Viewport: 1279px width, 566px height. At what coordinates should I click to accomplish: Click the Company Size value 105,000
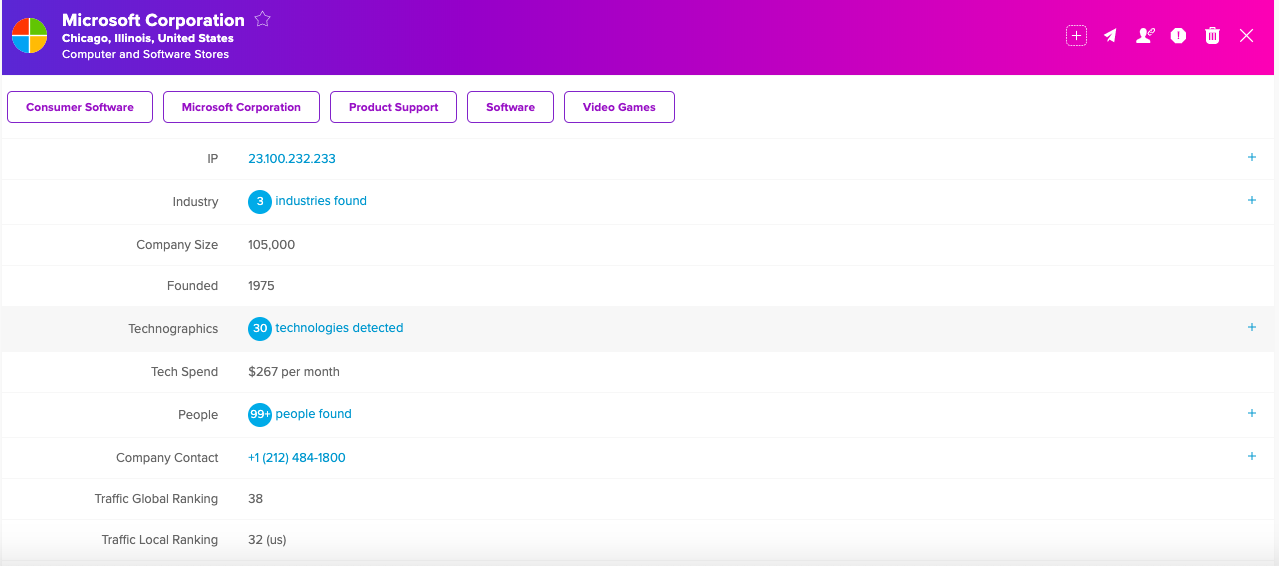click(x=272, y=245)
